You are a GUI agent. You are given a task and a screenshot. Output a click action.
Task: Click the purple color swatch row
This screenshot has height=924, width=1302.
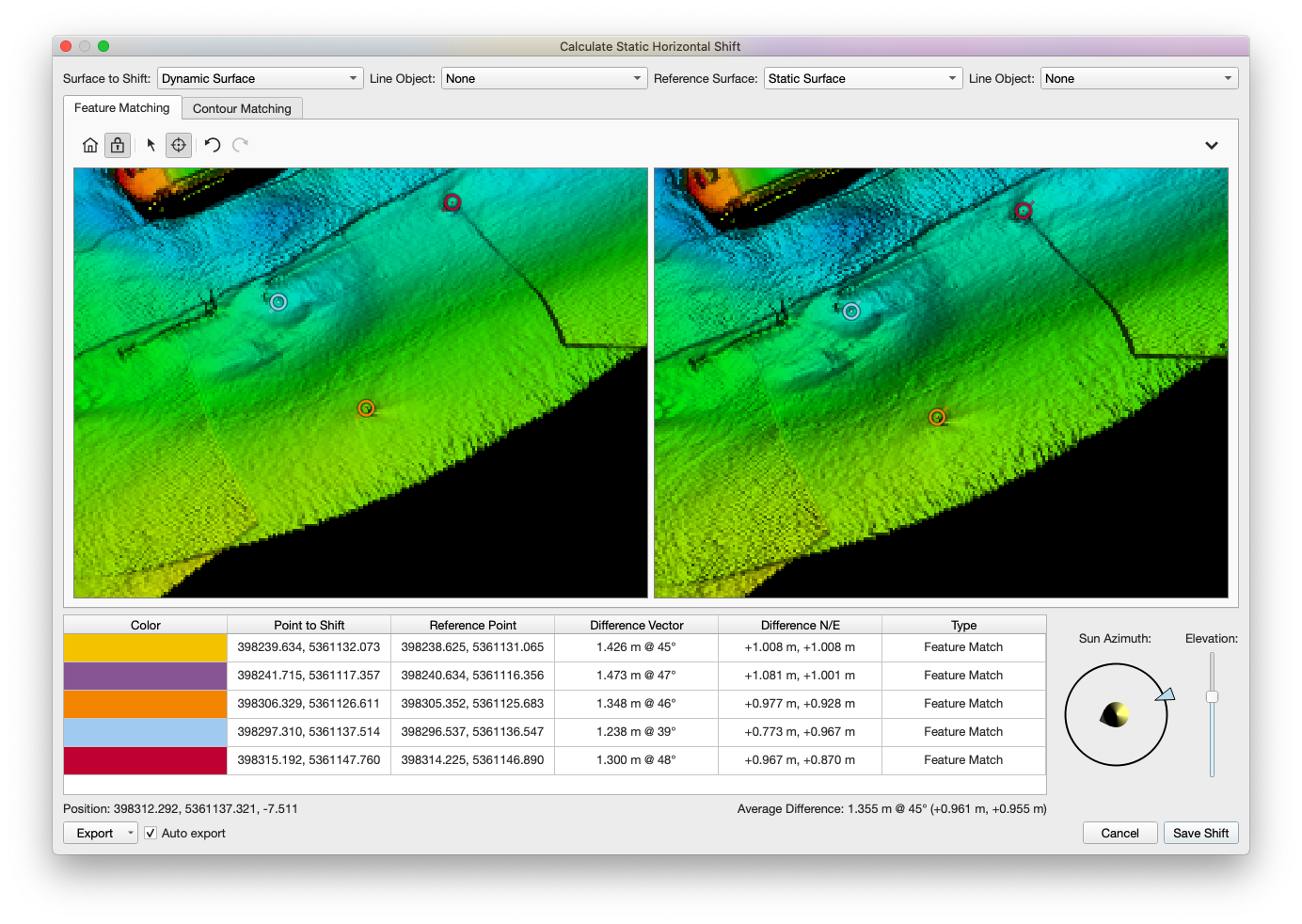pos(145,676)
